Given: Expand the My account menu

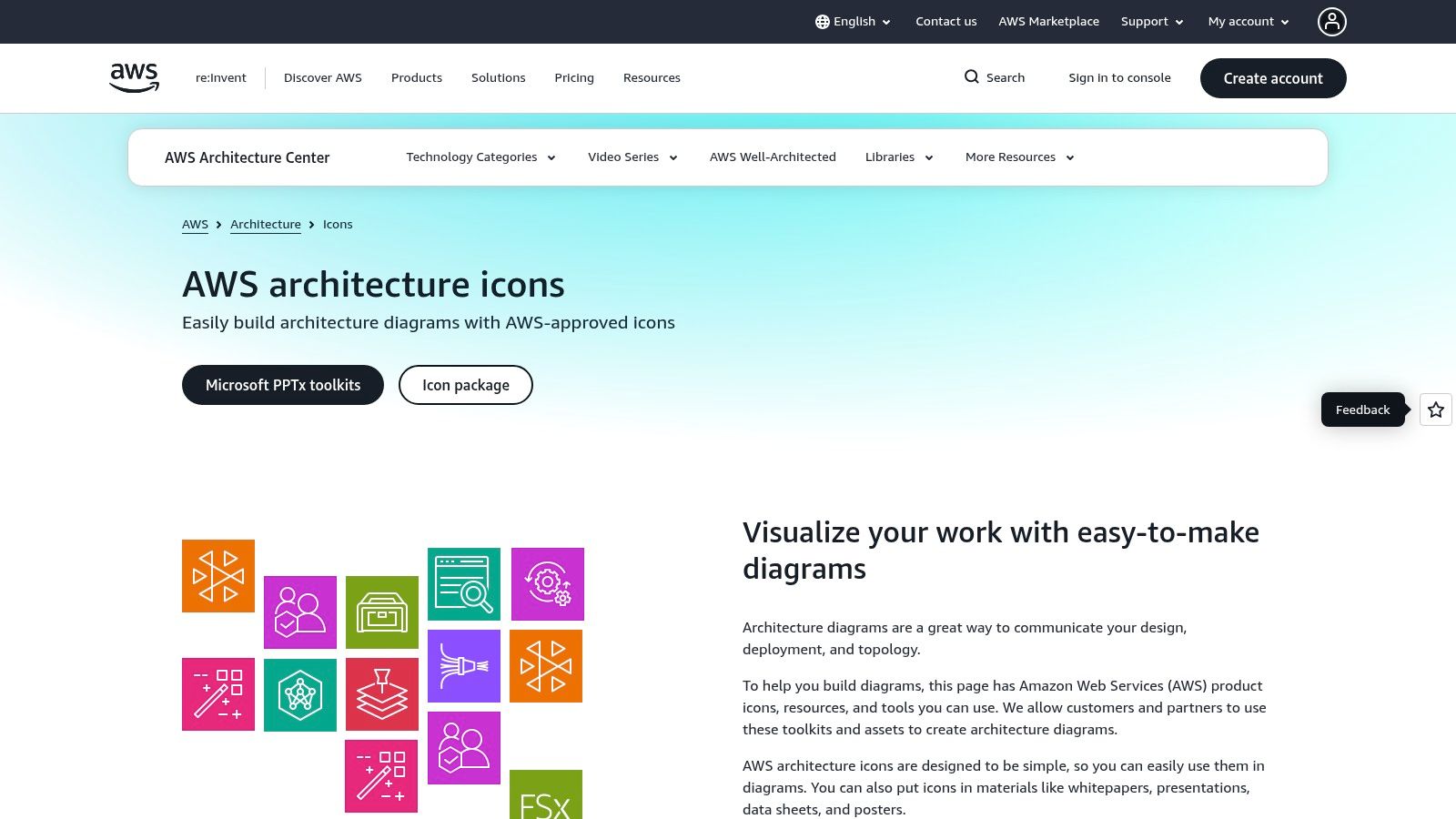Looking at the screenshot, I should tap(1249, 22).
